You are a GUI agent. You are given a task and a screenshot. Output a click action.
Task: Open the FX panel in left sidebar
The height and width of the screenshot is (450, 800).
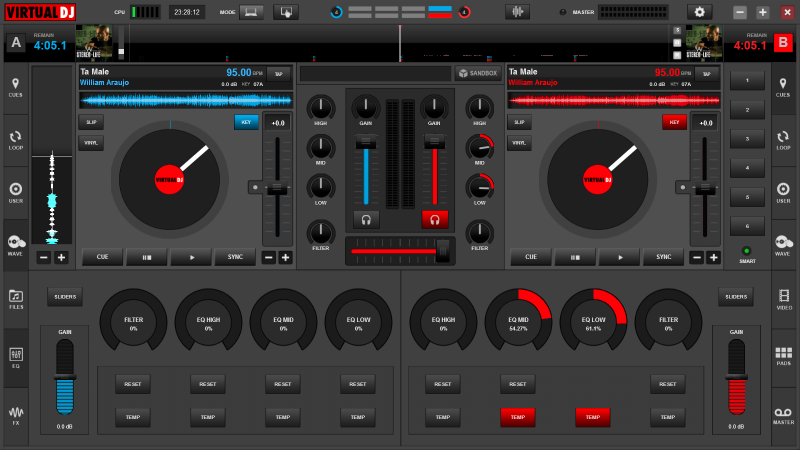click(x=16, y=413)
